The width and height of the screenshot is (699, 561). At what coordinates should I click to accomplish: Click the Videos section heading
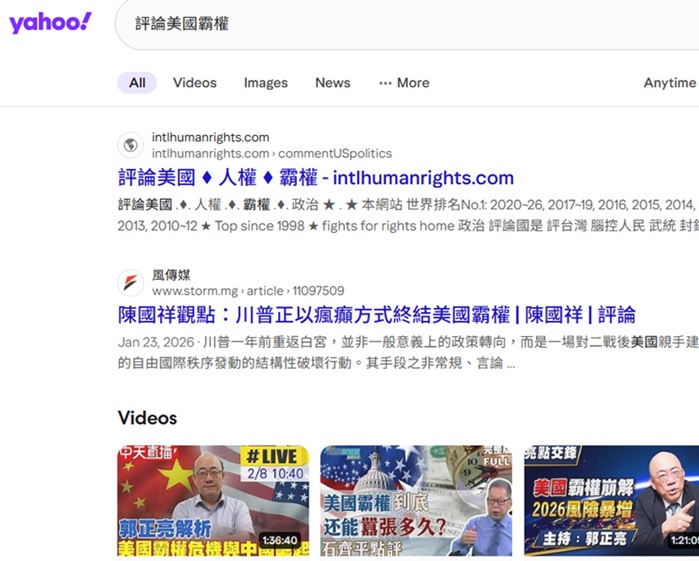(147, 418)
